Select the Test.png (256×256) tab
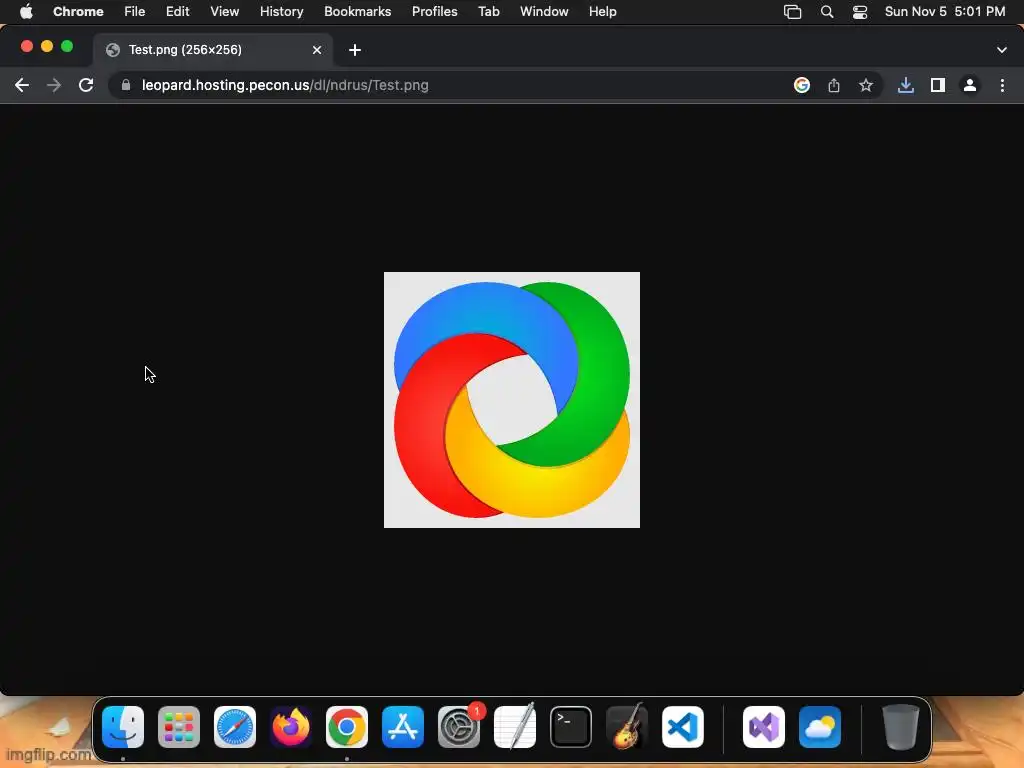This screenshot has width=1024, height=768. tap(213, 50)
